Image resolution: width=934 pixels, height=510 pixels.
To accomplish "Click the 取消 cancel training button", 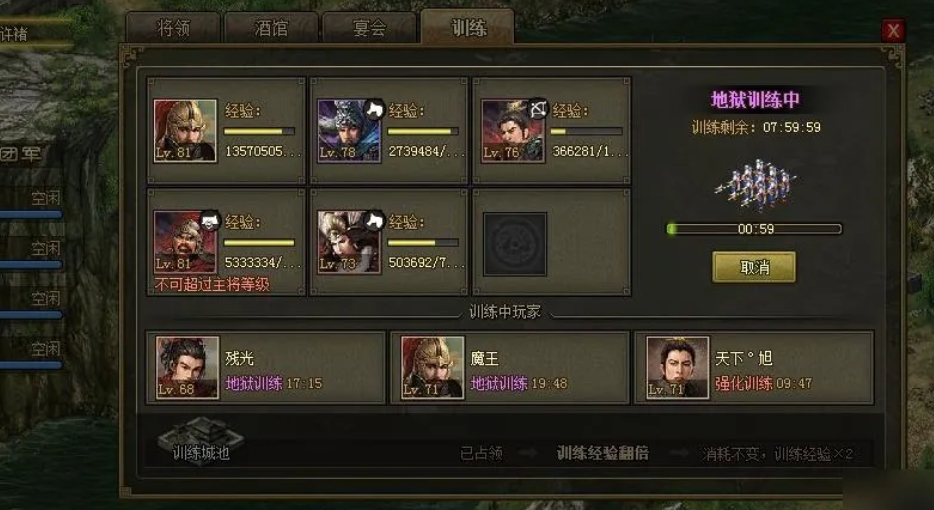I will point(754,267).
